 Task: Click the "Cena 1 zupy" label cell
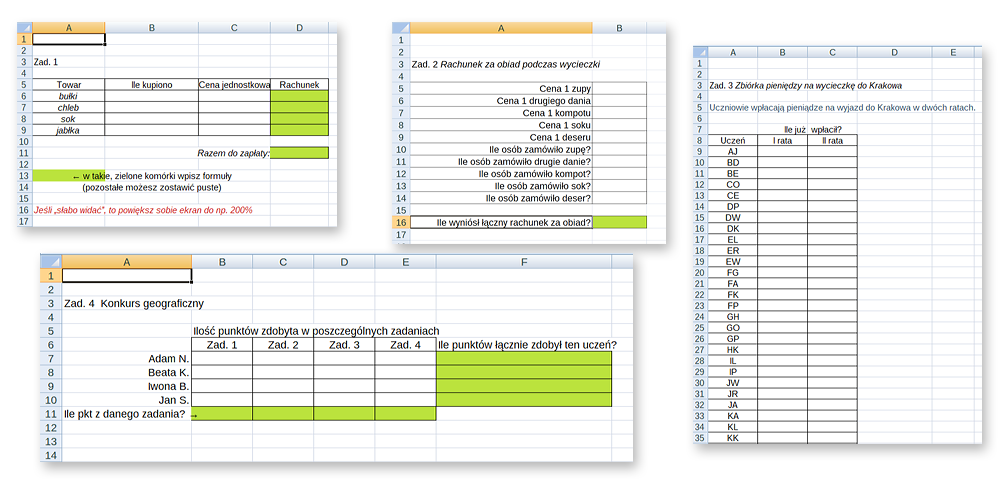500,88
